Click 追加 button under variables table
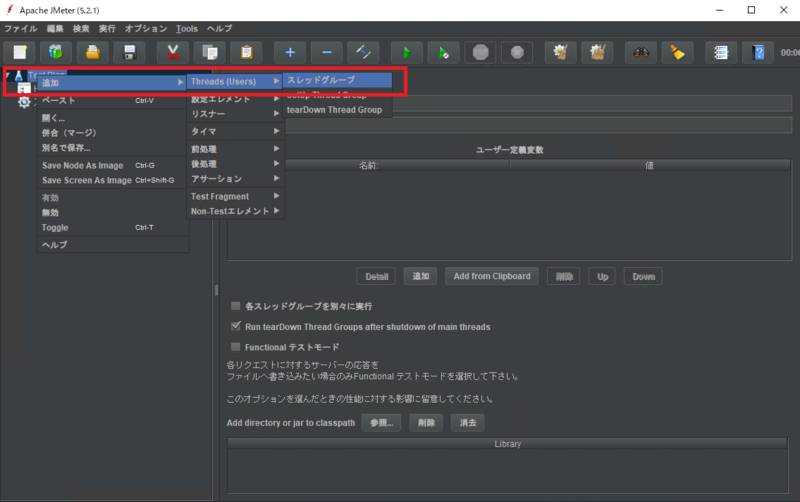The height and width of the screenshot is (502, 800). click(420, 277)
